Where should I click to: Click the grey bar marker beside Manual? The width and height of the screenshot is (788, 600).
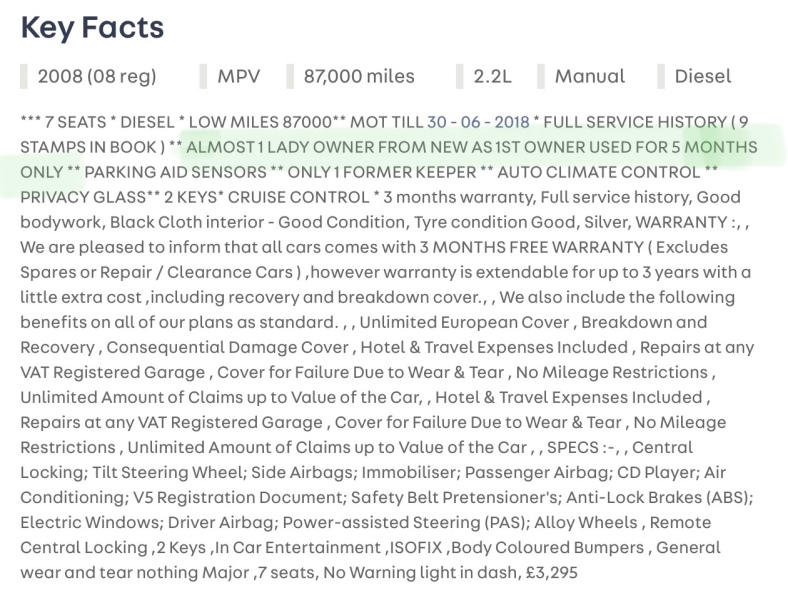click(x=541, y=76)
